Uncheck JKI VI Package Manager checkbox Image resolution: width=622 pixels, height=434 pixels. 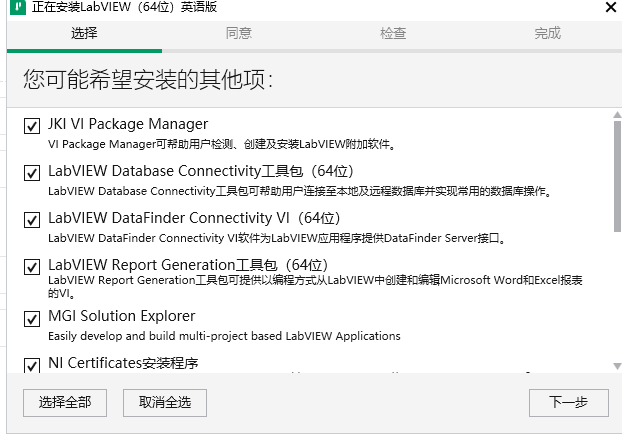[32, 126]
